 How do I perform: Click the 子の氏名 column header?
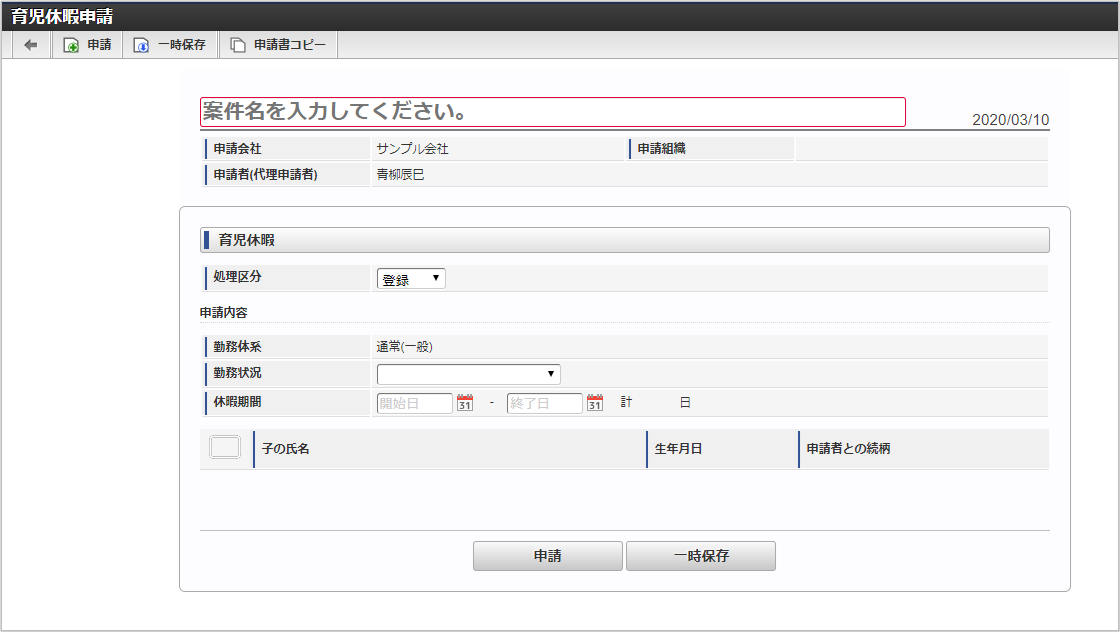[x=286, y=449]
